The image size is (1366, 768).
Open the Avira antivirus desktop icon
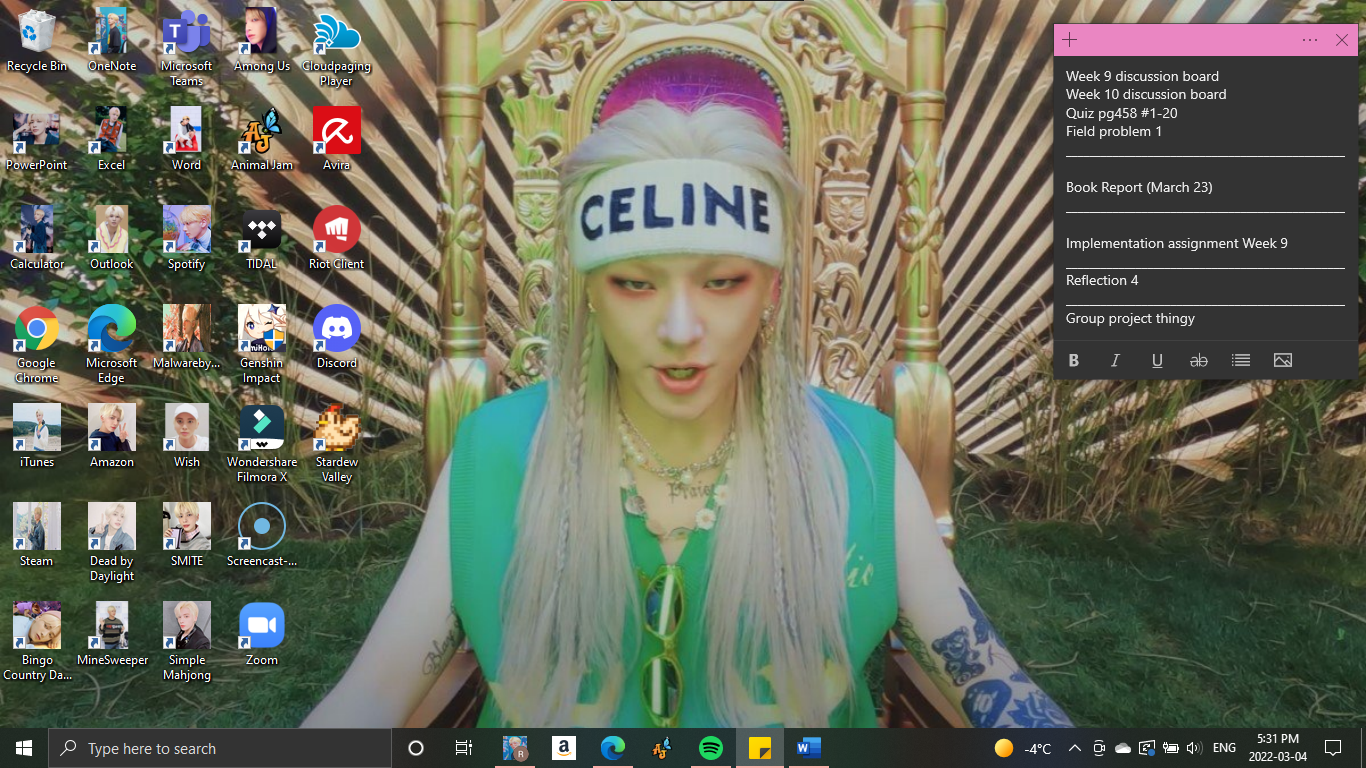(337, 139)
